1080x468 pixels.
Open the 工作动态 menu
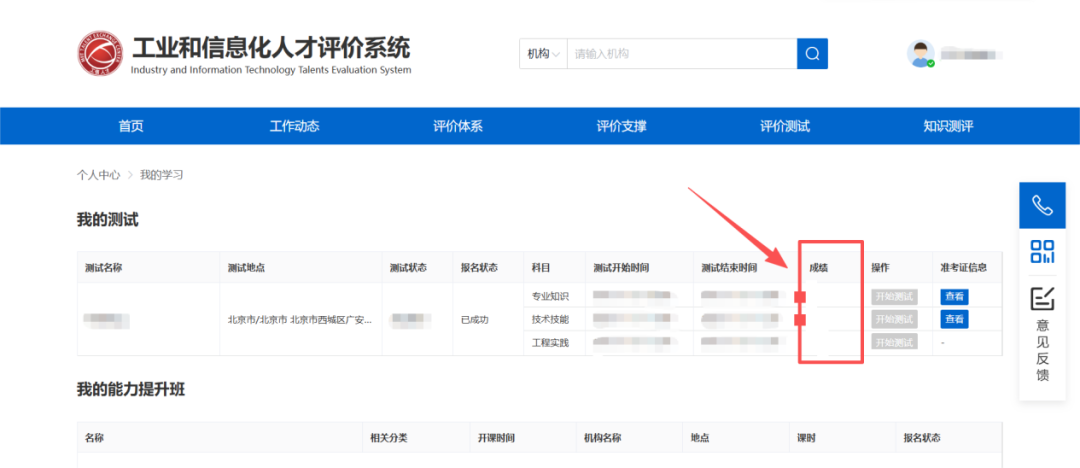click(294, 126)
